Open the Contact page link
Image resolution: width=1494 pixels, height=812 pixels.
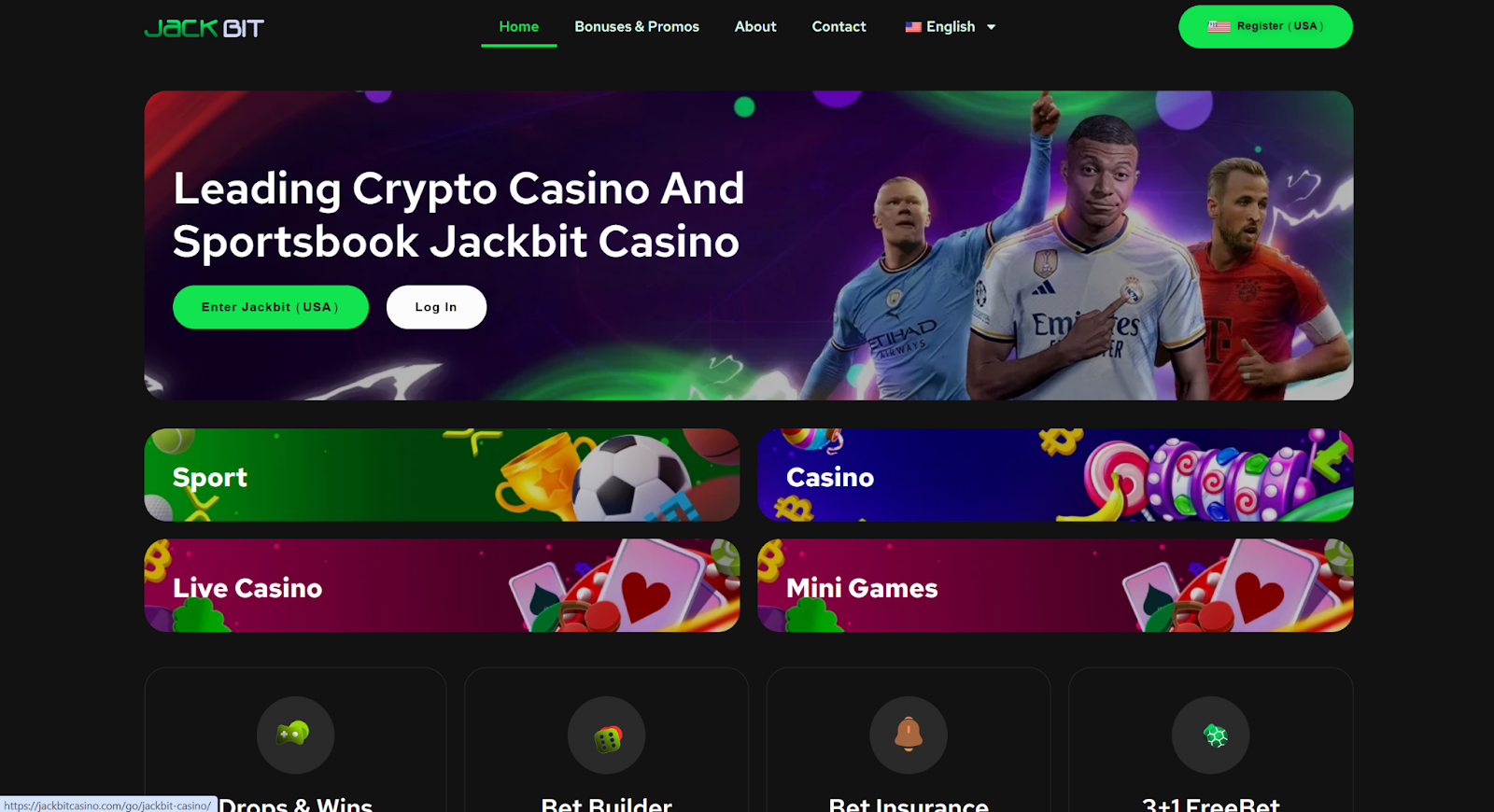(839, 27)
